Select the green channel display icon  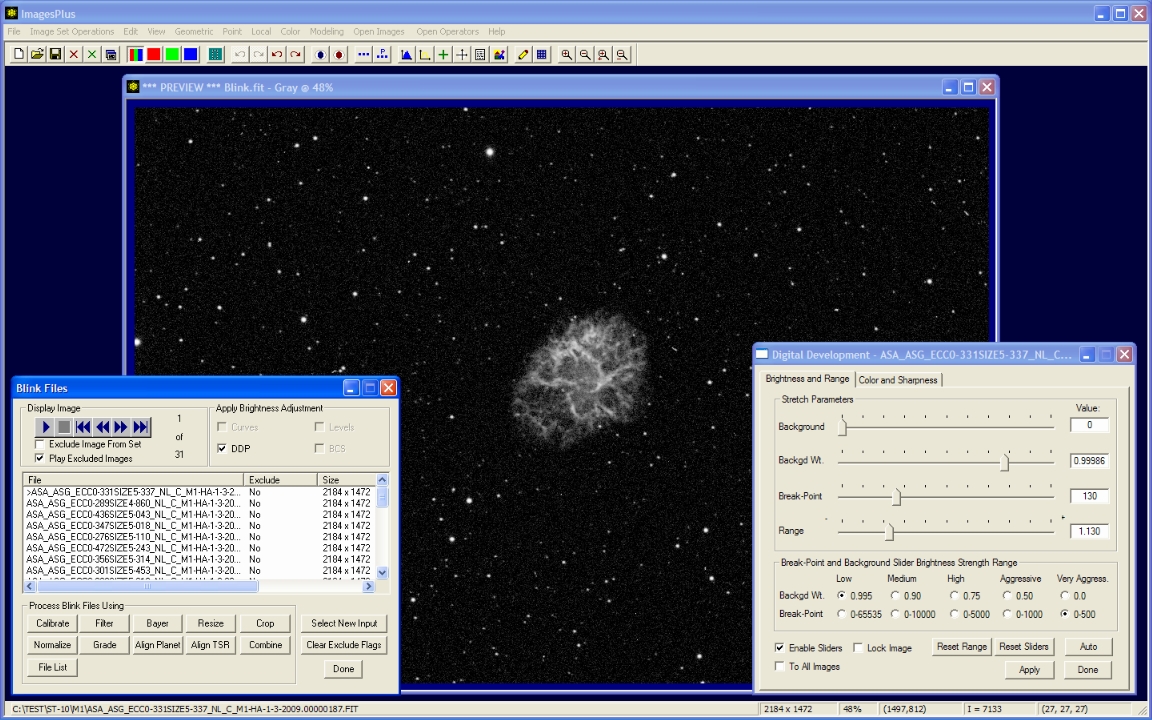pyautogui.click(x=172, y=54)
